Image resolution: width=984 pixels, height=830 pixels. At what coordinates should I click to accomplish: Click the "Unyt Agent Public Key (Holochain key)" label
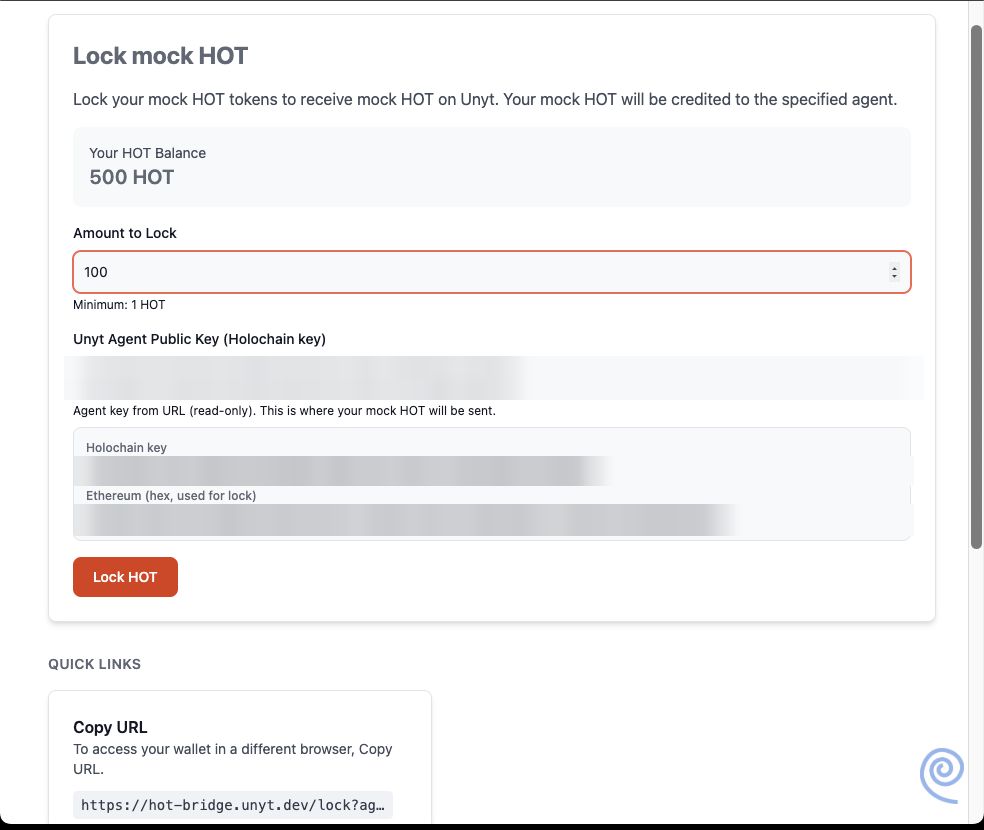coord(200,339)
